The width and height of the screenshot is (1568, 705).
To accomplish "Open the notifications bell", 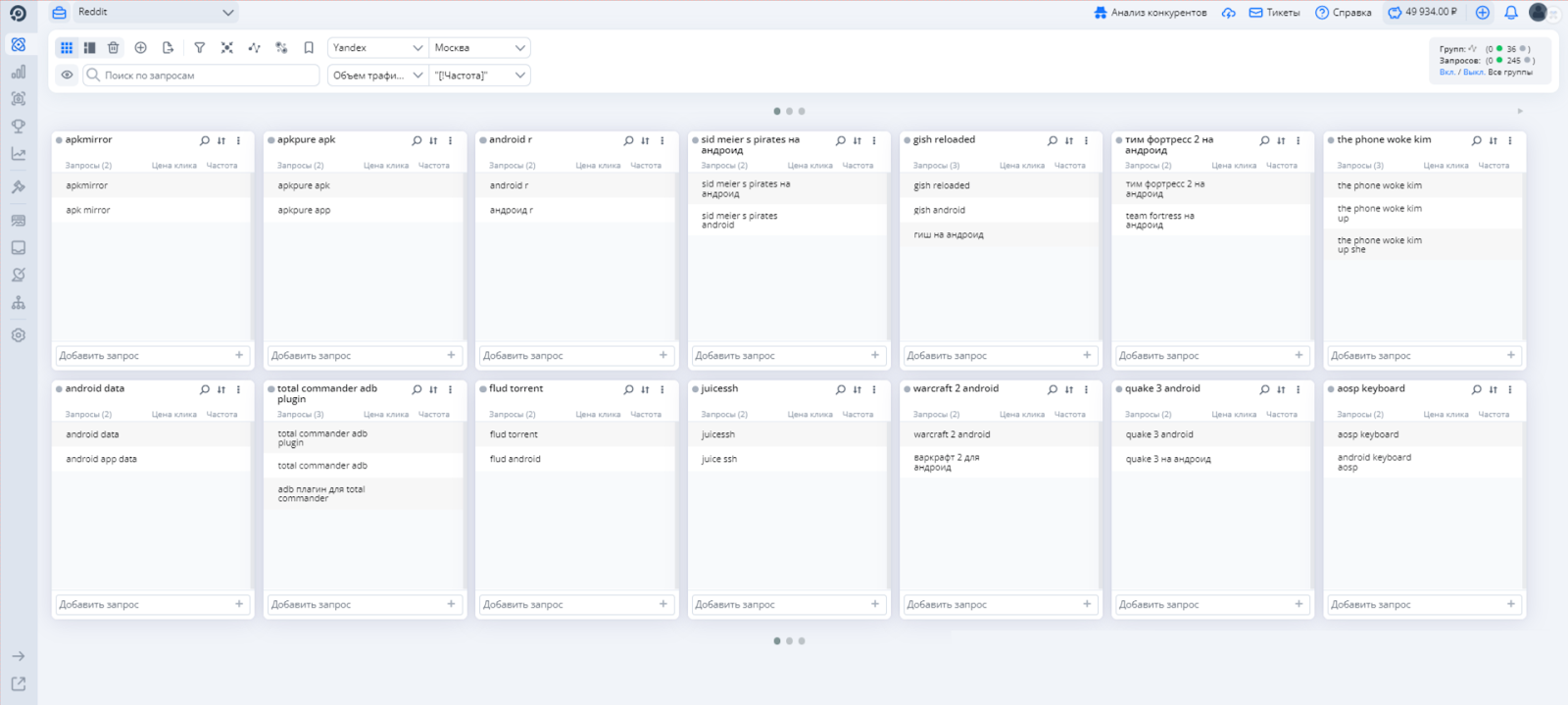I will 1510,13.
